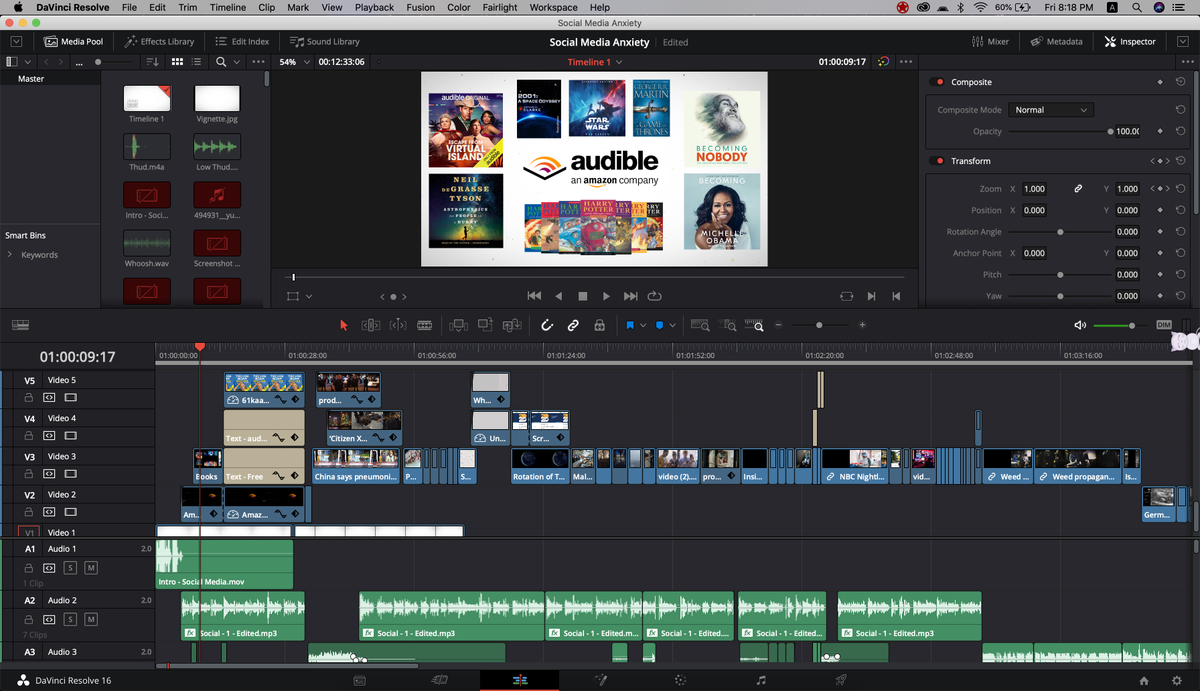The width and height of the screenshot is (1200, 691).
Task: Solo audio track A2 with S button
Action: [70, 620]
